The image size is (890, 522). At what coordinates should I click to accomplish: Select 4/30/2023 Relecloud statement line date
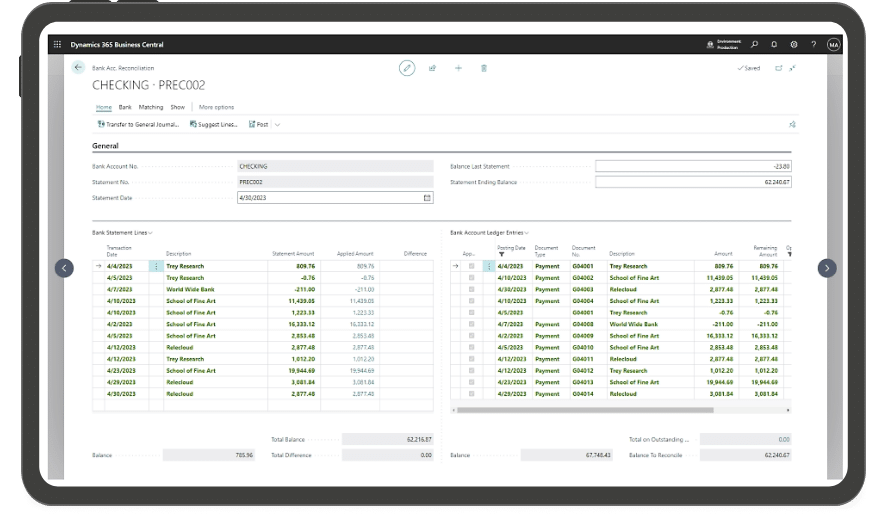point(121,394)
